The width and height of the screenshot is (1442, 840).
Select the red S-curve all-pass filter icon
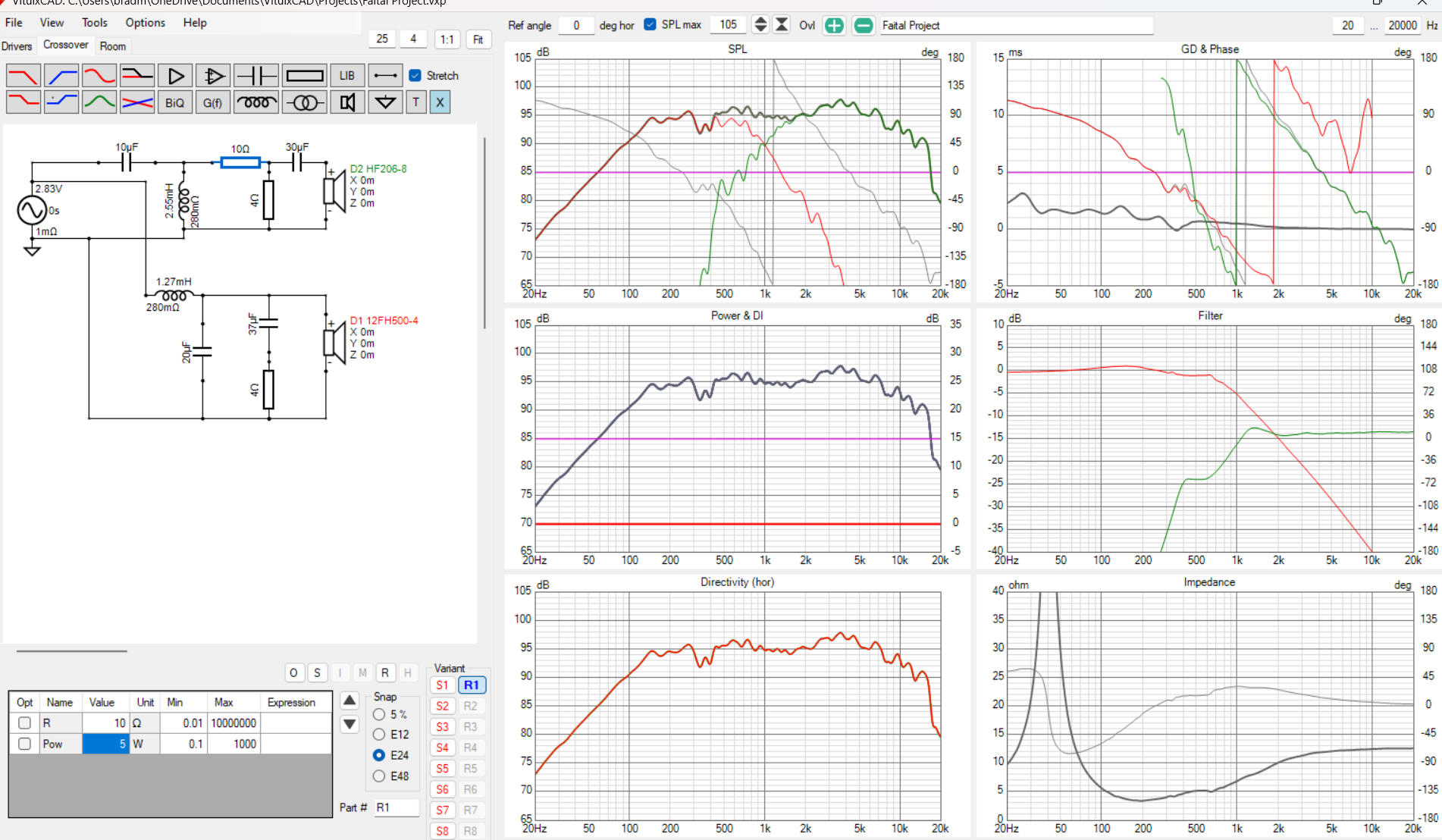[99, 76]
